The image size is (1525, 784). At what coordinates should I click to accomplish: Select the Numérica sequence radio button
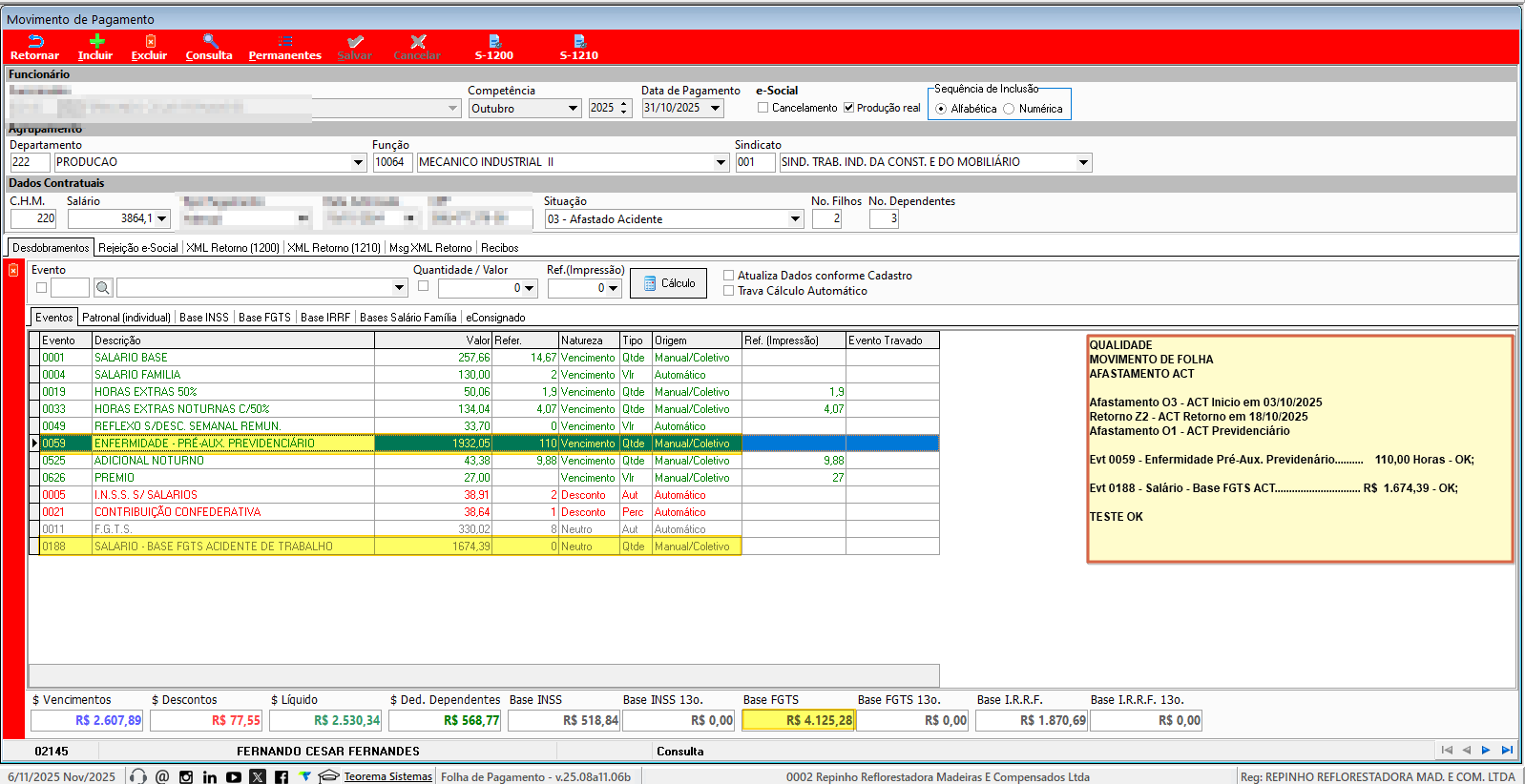pos(1009,109)
